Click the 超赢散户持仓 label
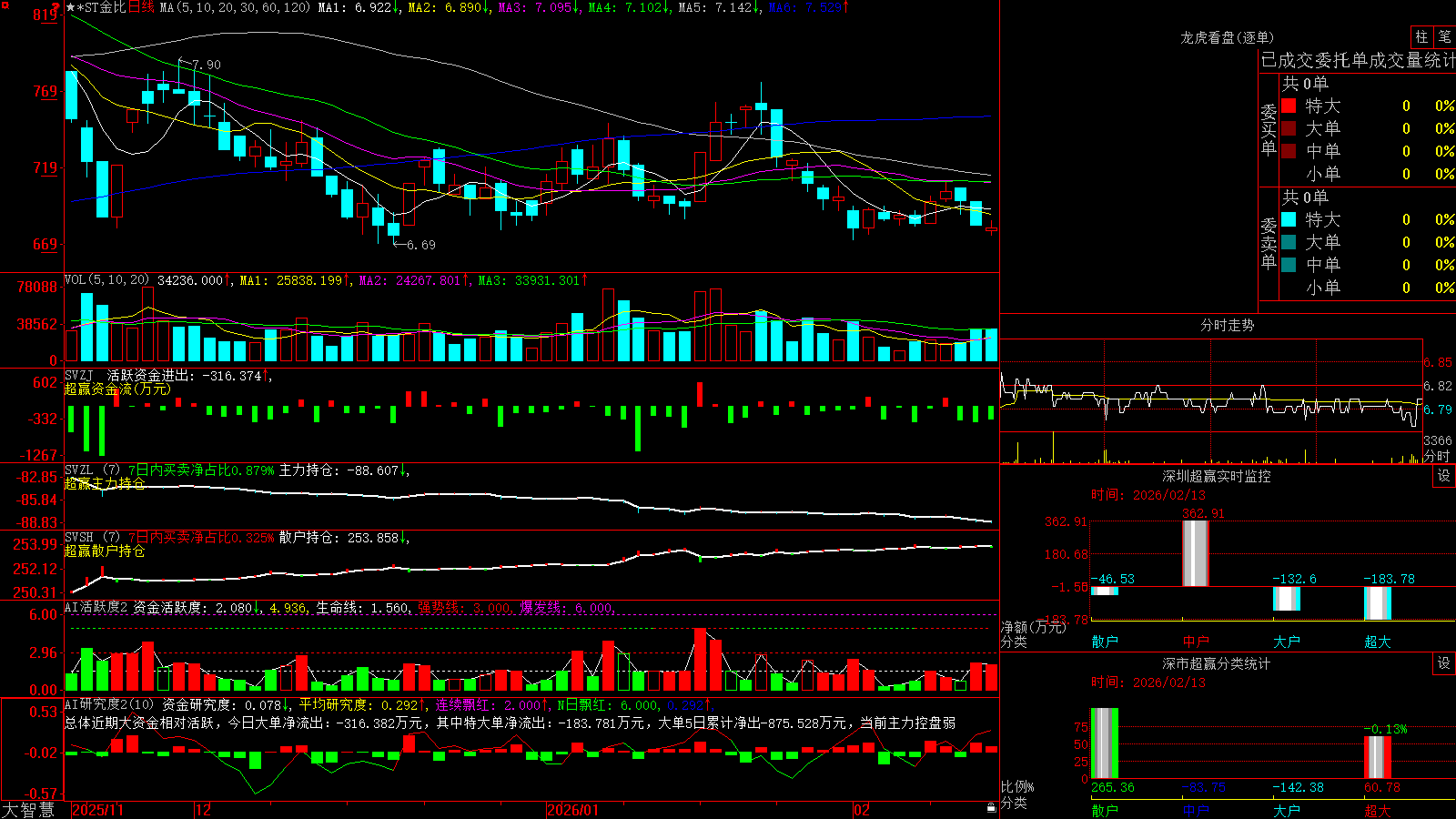 (x=105, y=551)
